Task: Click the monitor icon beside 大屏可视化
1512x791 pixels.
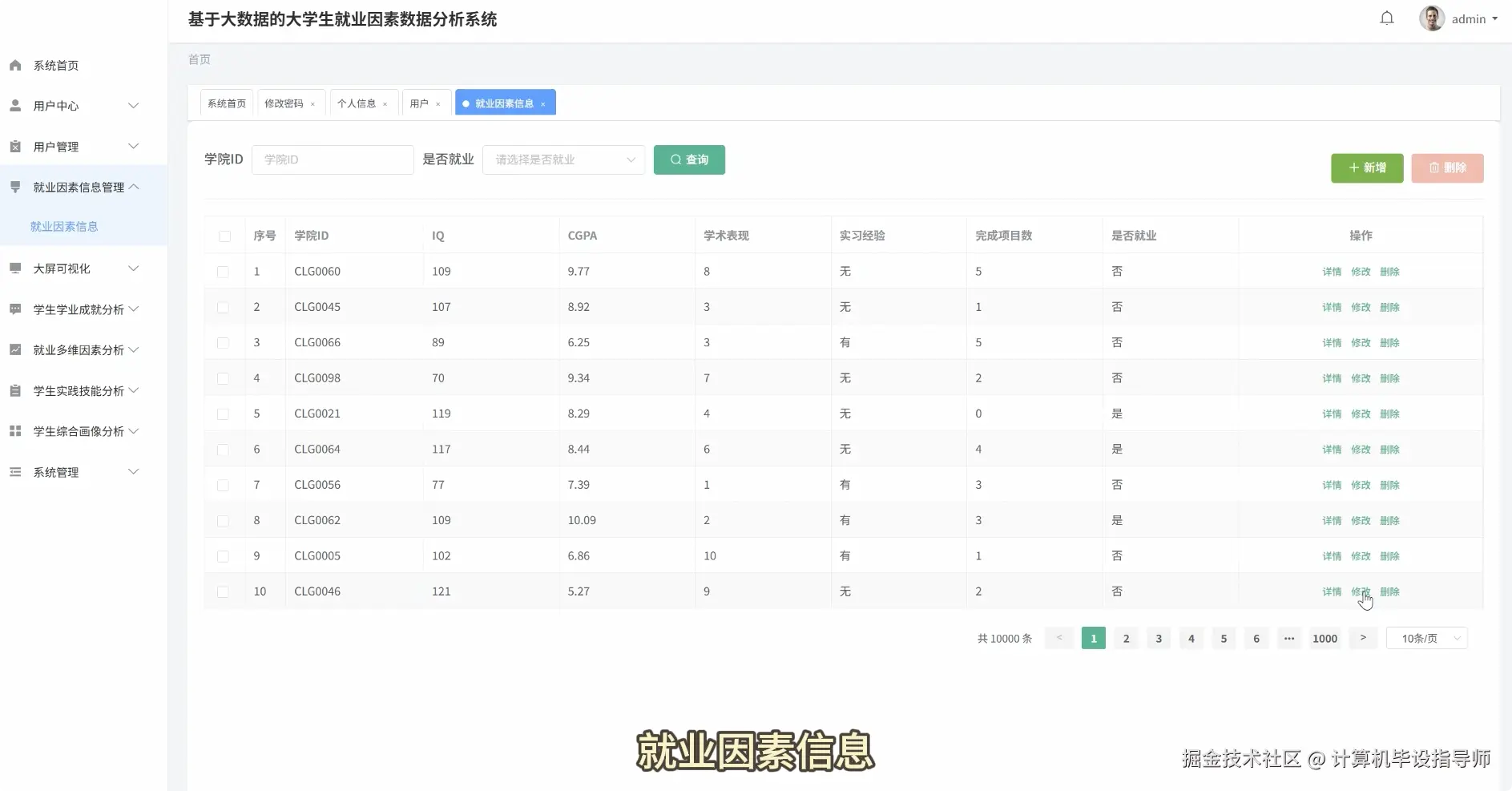Action: 15,268
